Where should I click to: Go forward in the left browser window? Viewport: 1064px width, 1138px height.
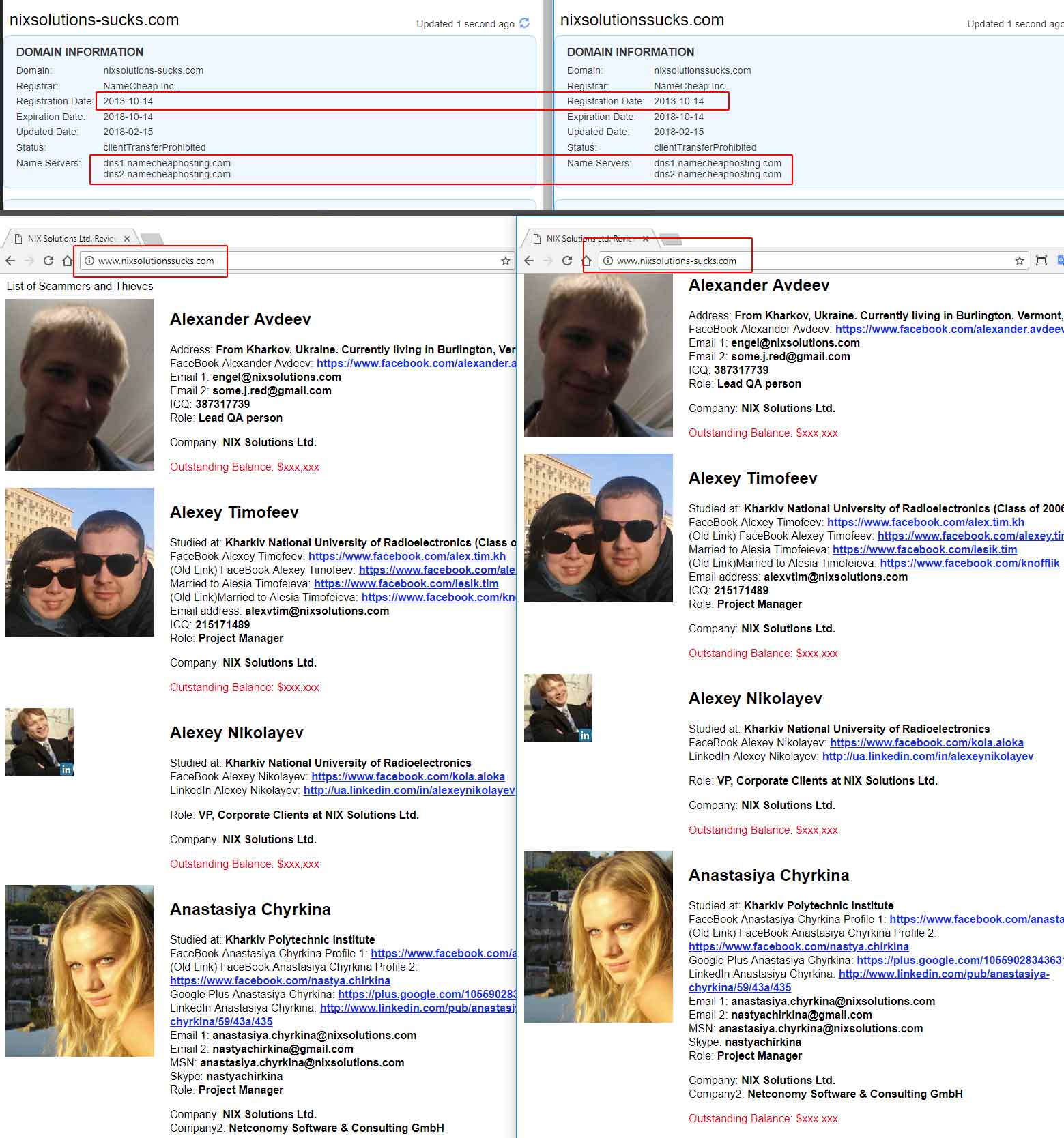tap(29, 261)
